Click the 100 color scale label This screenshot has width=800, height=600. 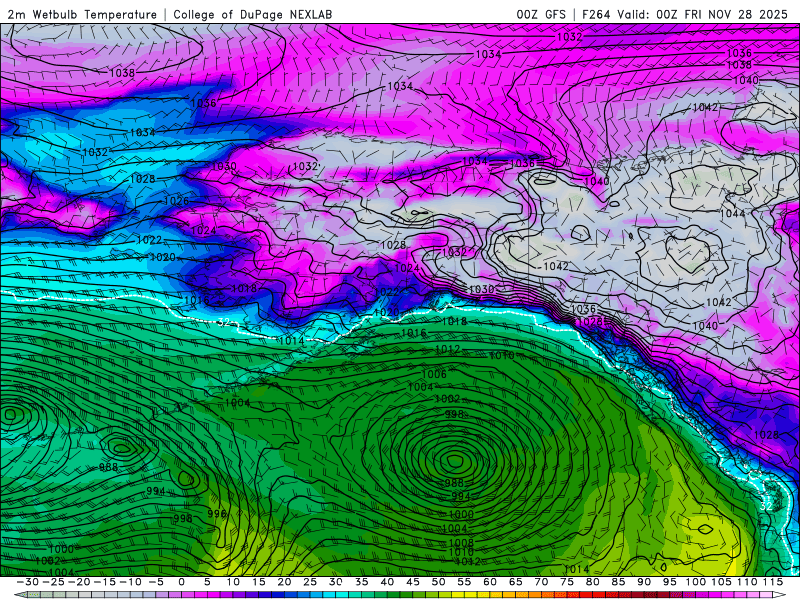695,582
